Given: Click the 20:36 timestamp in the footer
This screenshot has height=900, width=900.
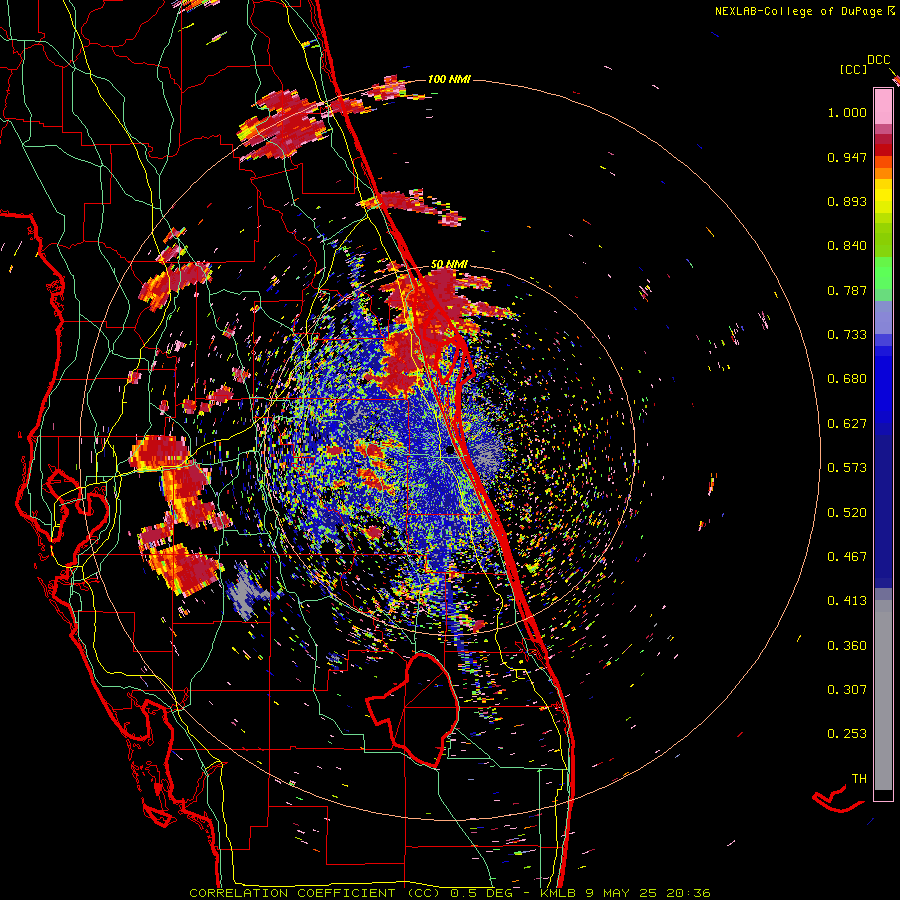Looking at the screenshot, I should [x=688, y=893].
